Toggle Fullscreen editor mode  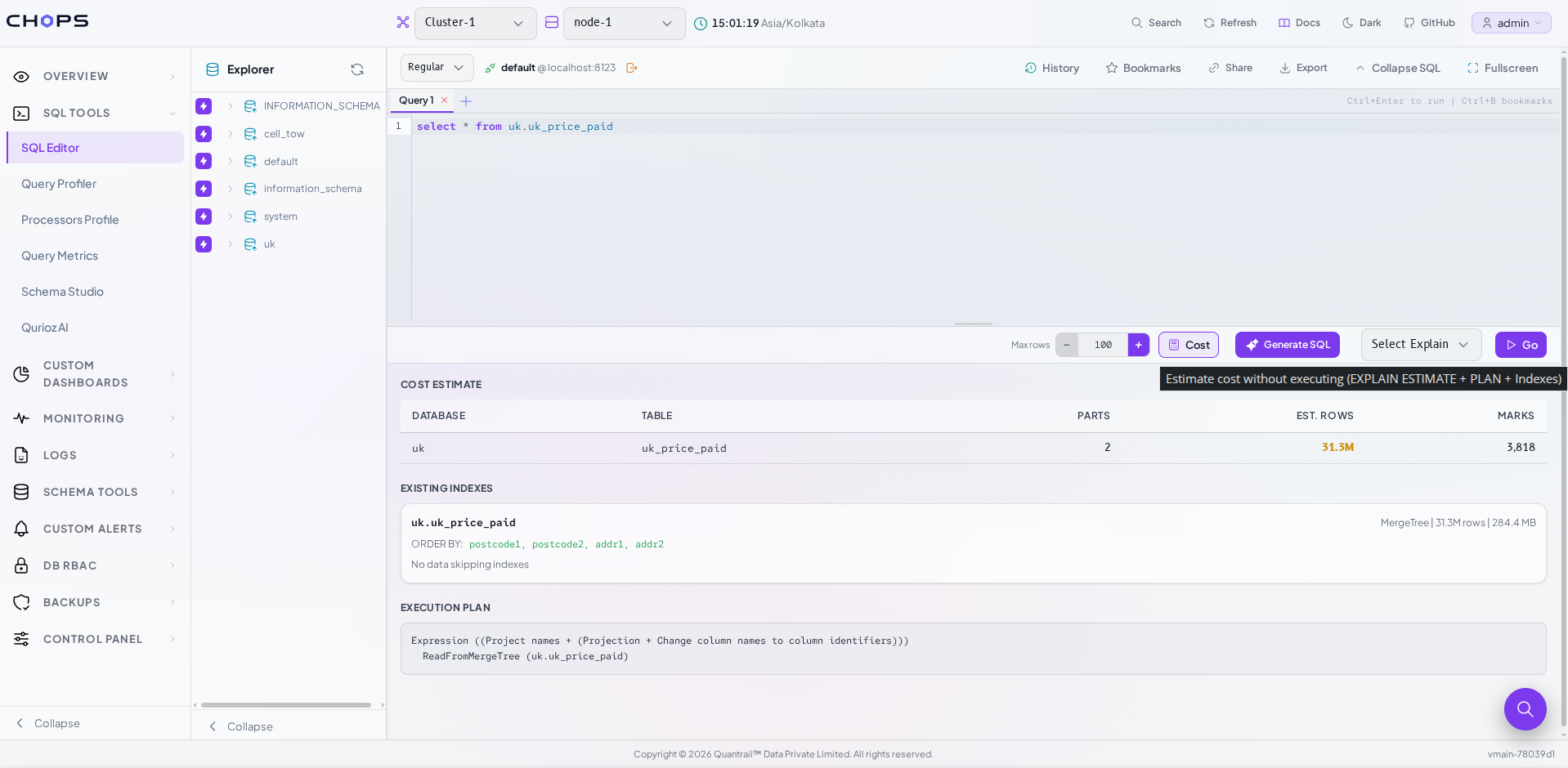(x=1503, y=68)
